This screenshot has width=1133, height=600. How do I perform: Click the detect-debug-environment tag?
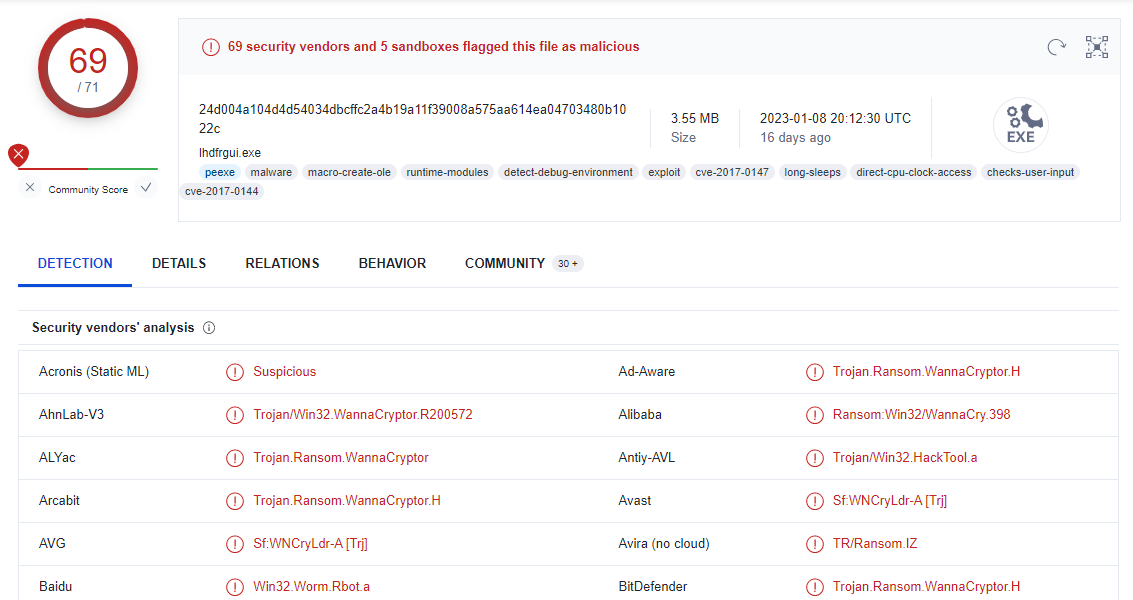(568, 172)
